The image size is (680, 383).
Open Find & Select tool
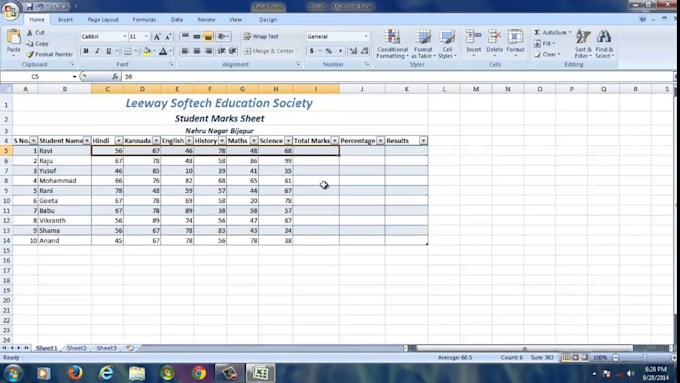[604, 43]
